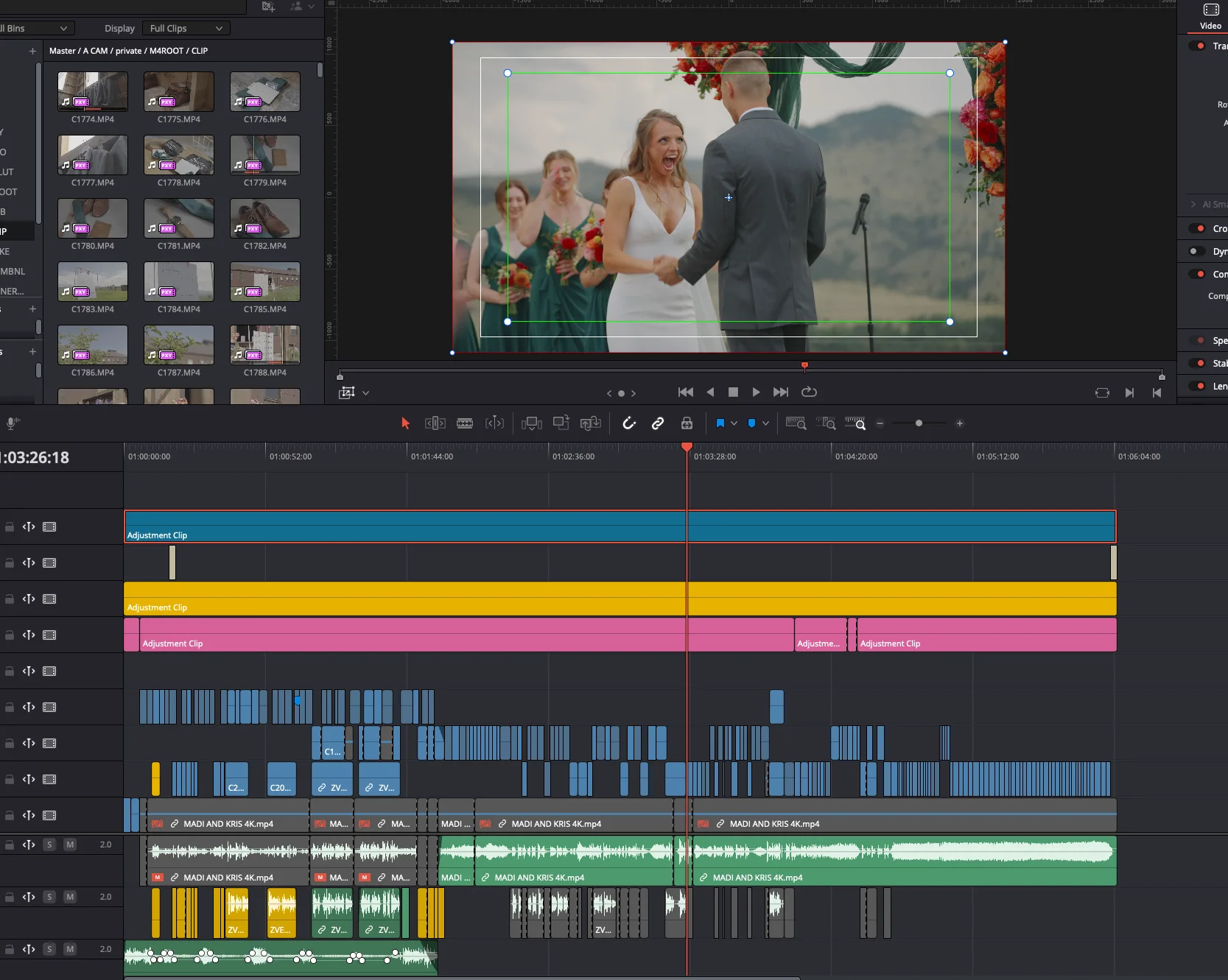Stop playback in the viewer

(x=733, y=392)
